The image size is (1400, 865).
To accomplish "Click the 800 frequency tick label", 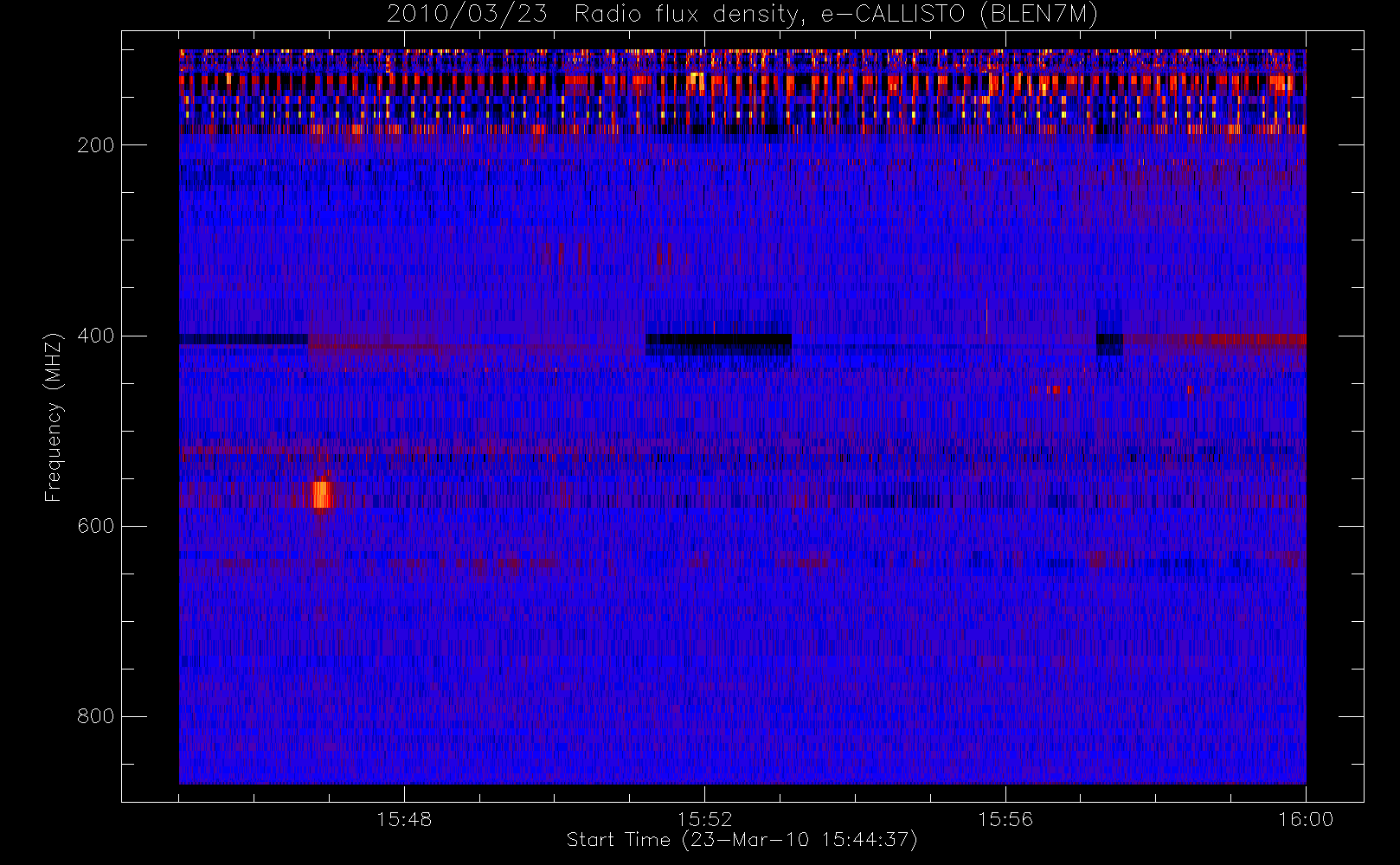I will [x=95, y=716].
